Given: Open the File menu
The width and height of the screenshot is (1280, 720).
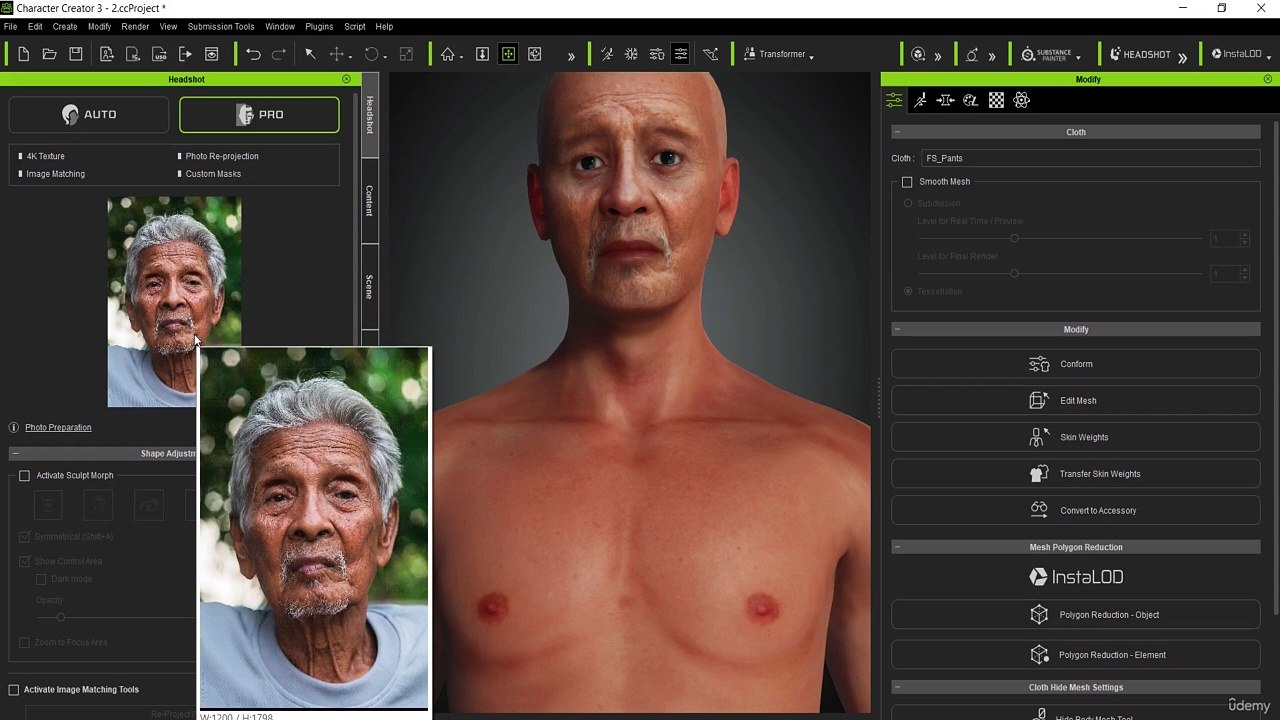Looking at the screenshot, I should pos(10,27).
